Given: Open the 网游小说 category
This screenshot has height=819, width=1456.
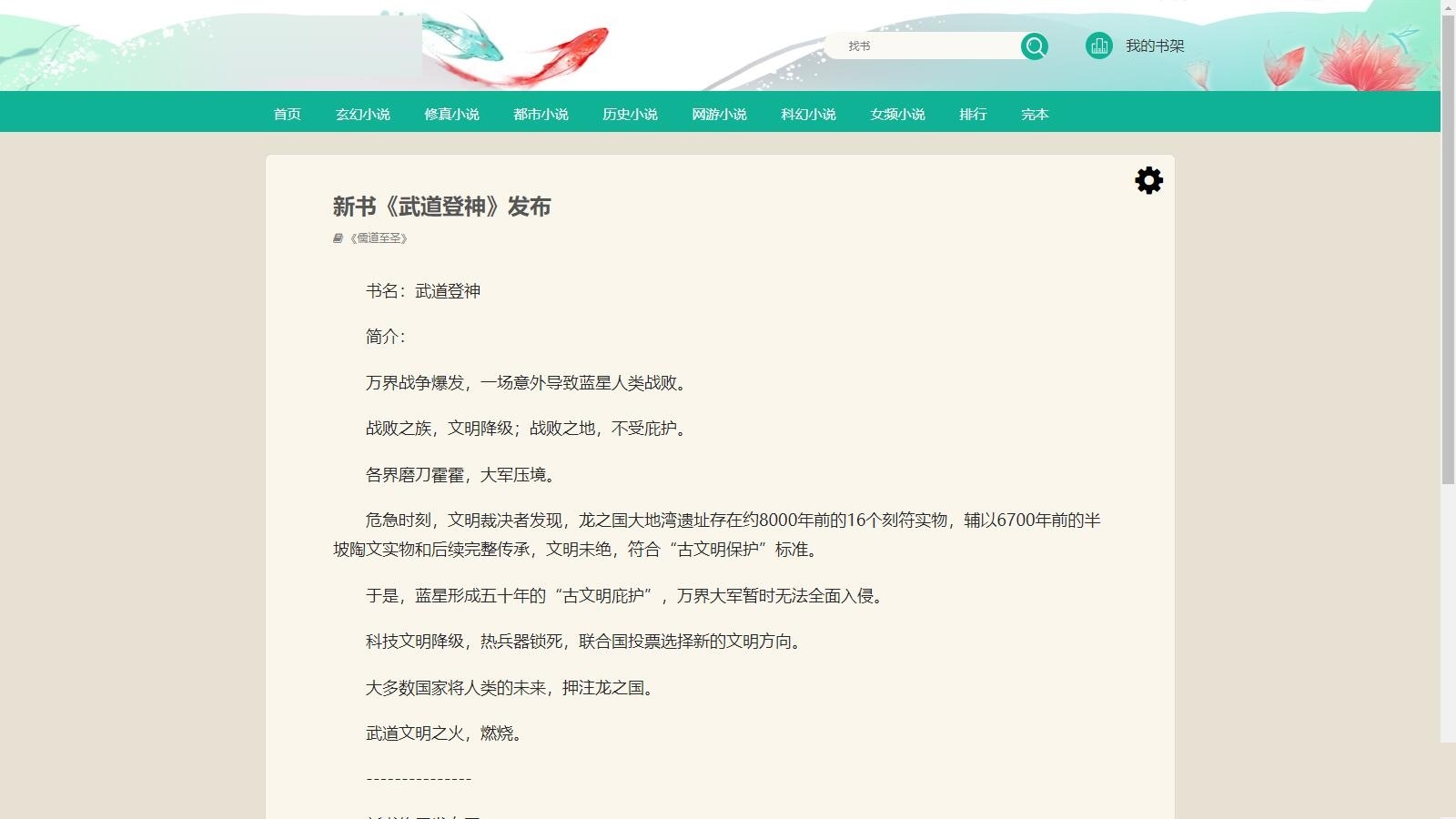Looking at the screenshot, I should 720,114.
